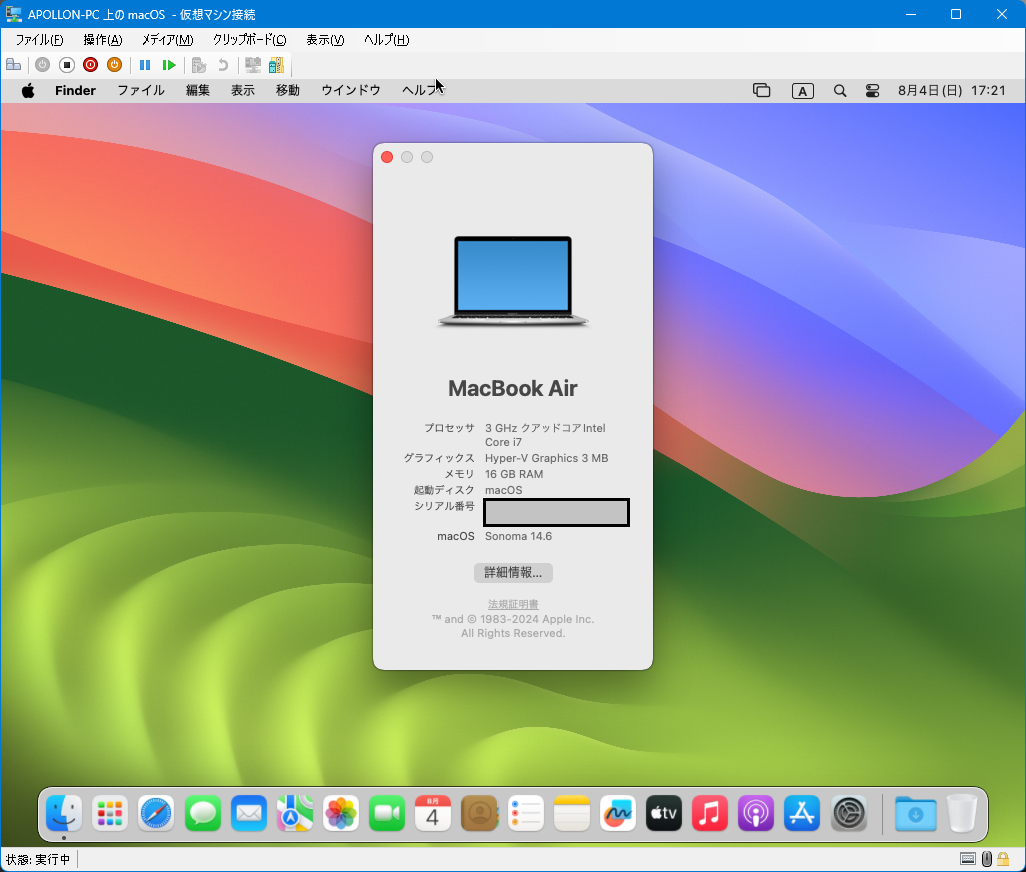Click the date and time 8月4日(日) 17:21
1026x872 pixels.
click(x=951, y=90)
